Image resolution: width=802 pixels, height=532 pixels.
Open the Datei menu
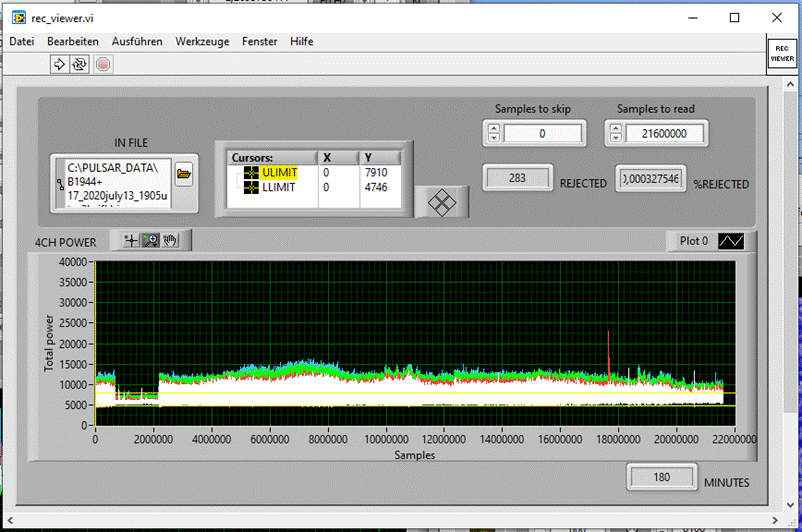tap(22, 41)
